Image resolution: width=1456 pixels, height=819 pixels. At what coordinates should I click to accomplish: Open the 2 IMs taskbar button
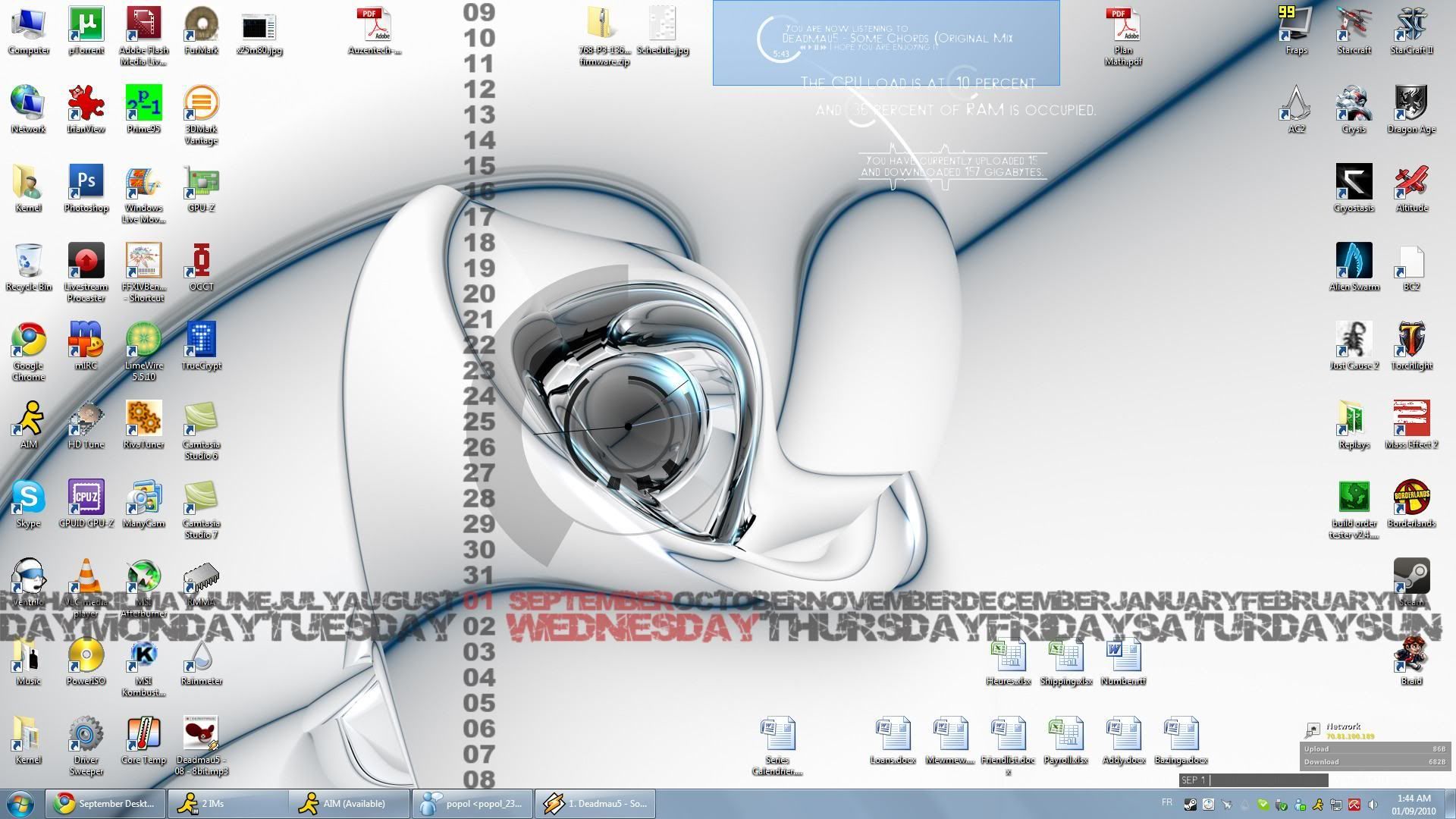[x=227, y=803]
